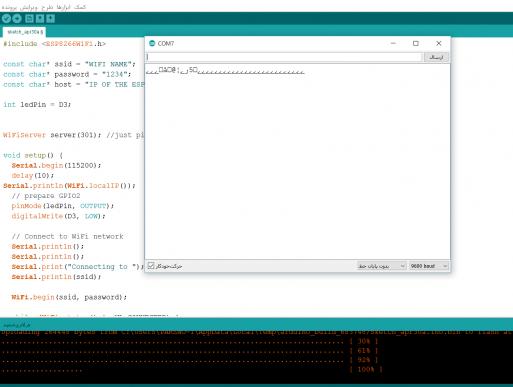The height and width of the screenshot is (387, 513).
Task: Click the WiFi.begin(ssid, password) code line
Action: click(x=69, y=297)
